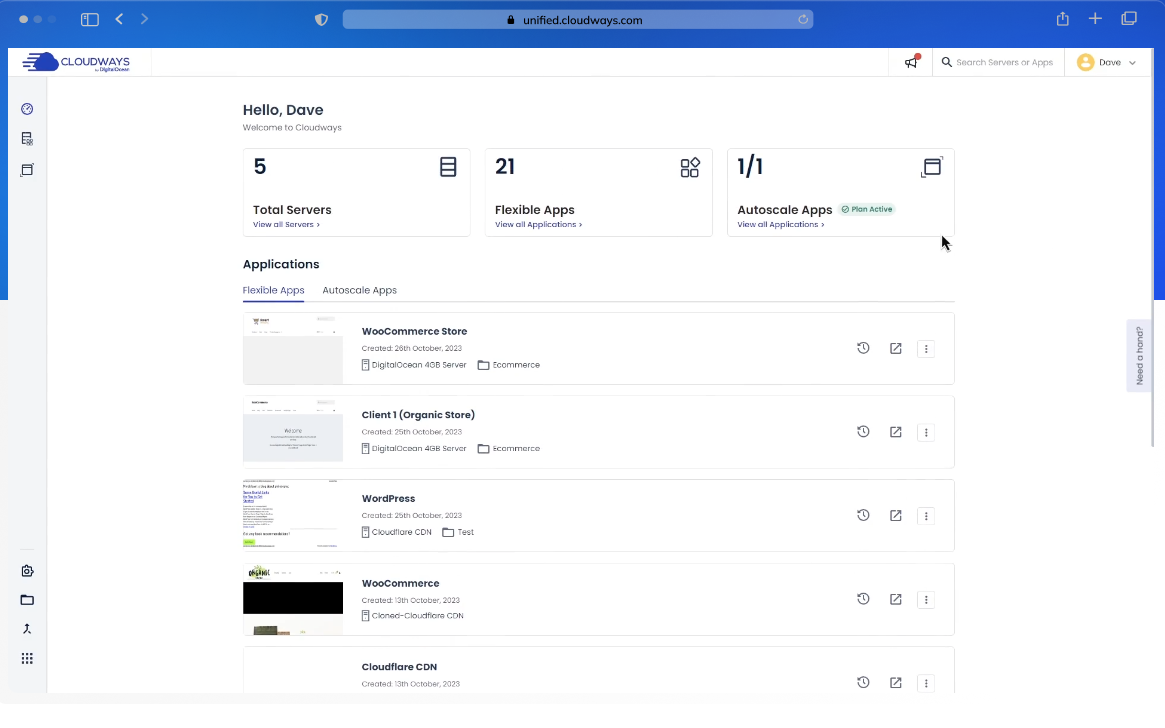Image resolution: width=1165 pixels, height=728 pixels.
Task: Launch Client 1 (Organic Store) external link icon
Action: click(895, 432)
